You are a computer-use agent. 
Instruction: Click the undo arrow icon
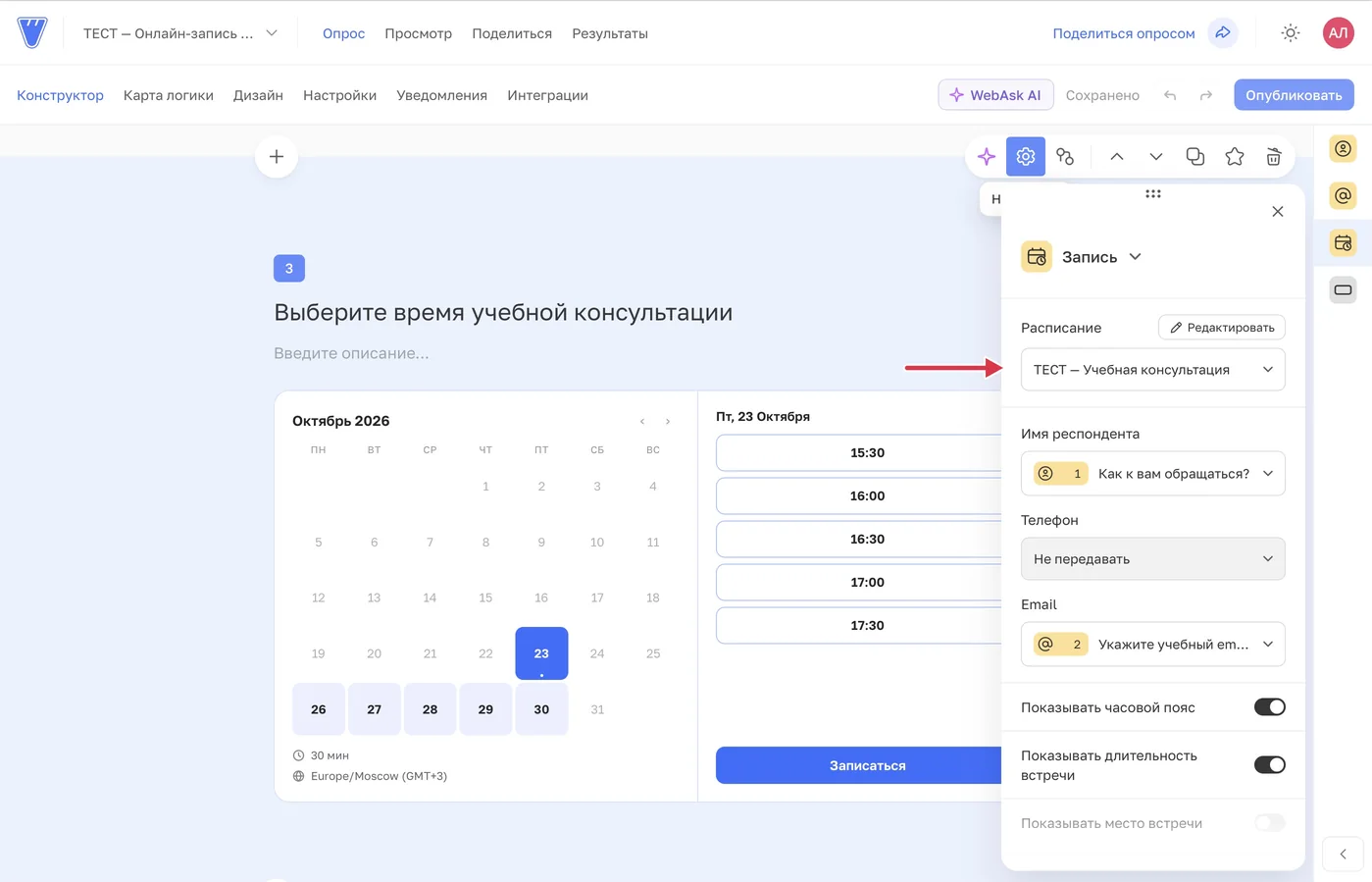(x=1170, y=95)
